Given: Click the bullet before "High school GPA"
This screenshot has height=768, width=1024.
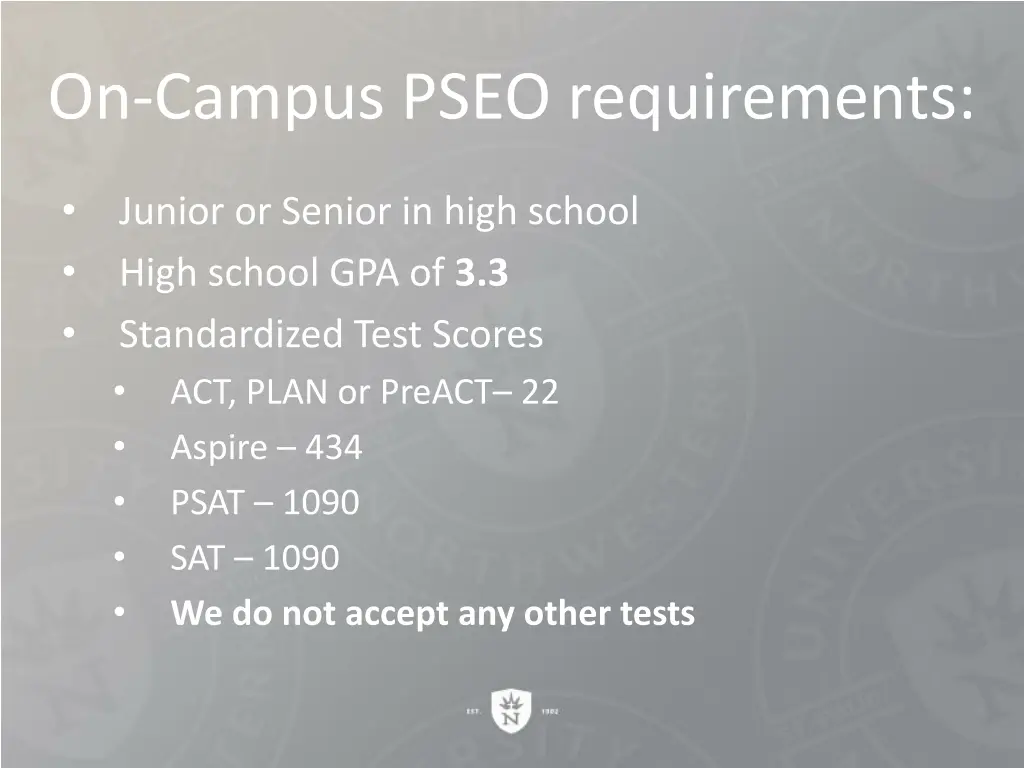Looking at the screenshot, I should [67, 273].
